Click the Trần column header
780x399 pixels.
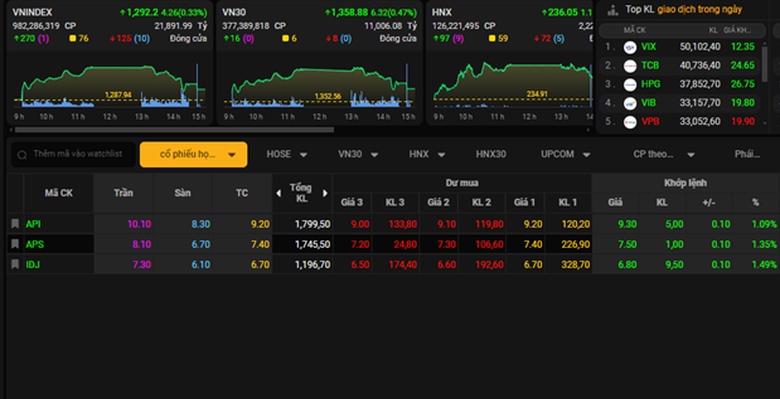(123, 193)
